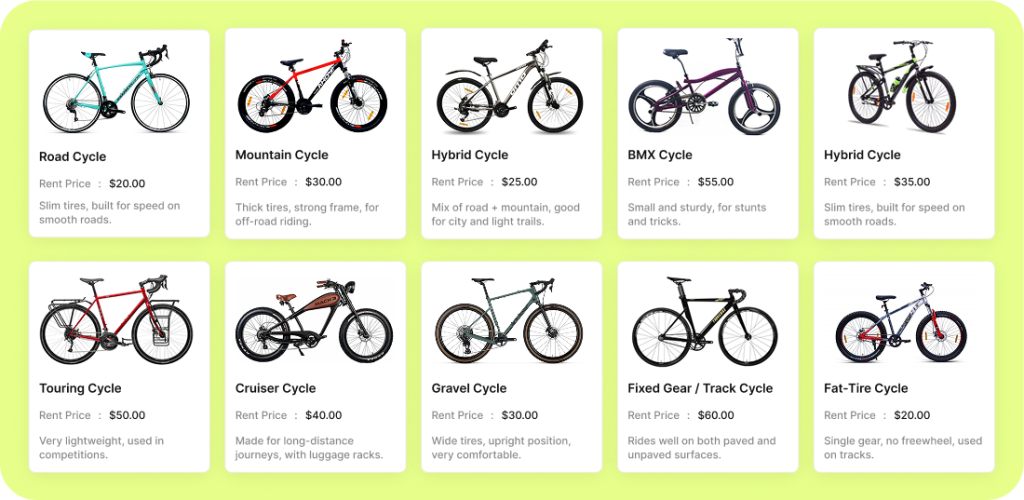1024x500 pixels.
Task: Click the black Fixed Gear bike image
Action: tap(704, 322)
